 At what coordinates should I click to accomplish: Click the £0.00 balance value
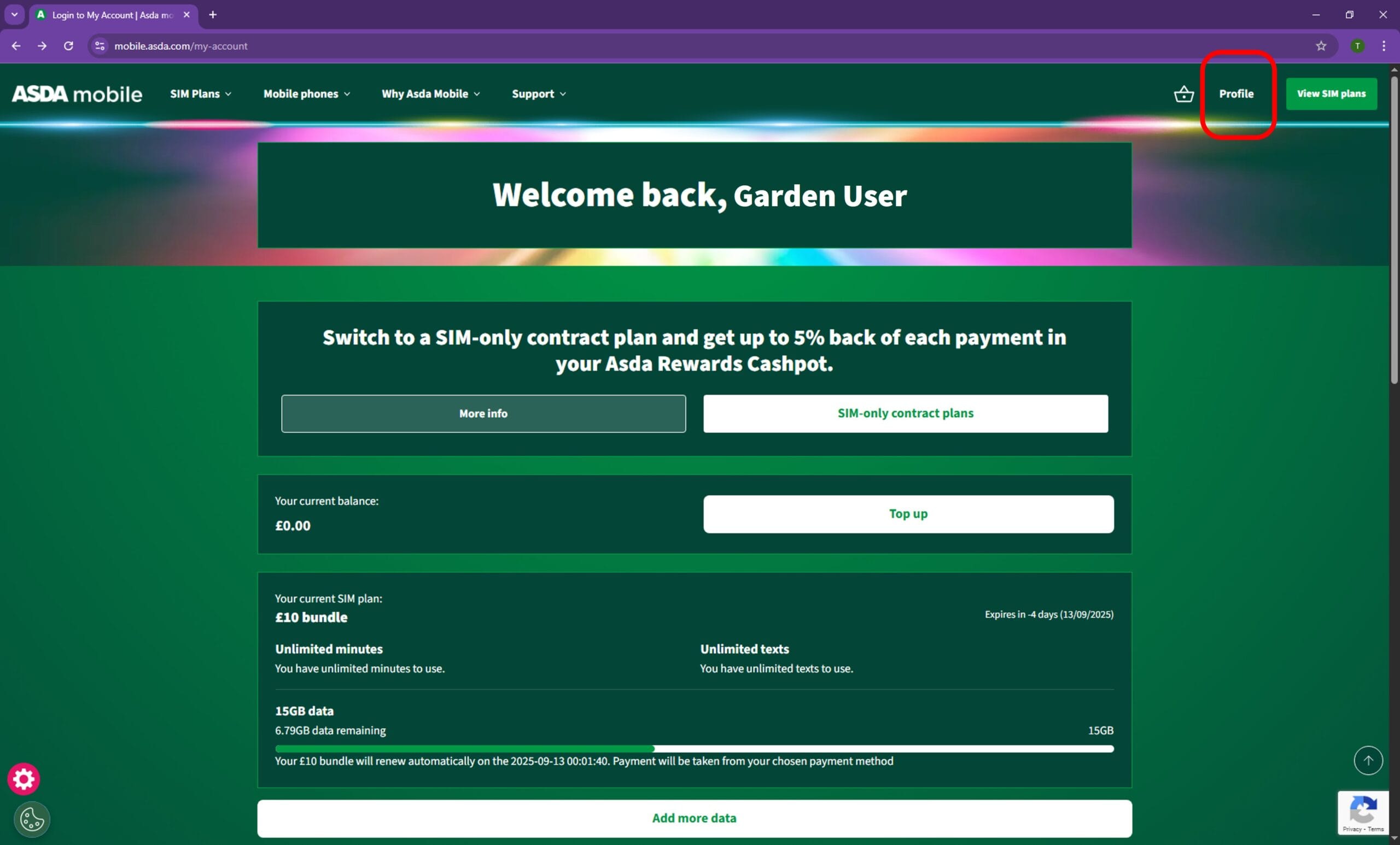click(x=293, y=526)
